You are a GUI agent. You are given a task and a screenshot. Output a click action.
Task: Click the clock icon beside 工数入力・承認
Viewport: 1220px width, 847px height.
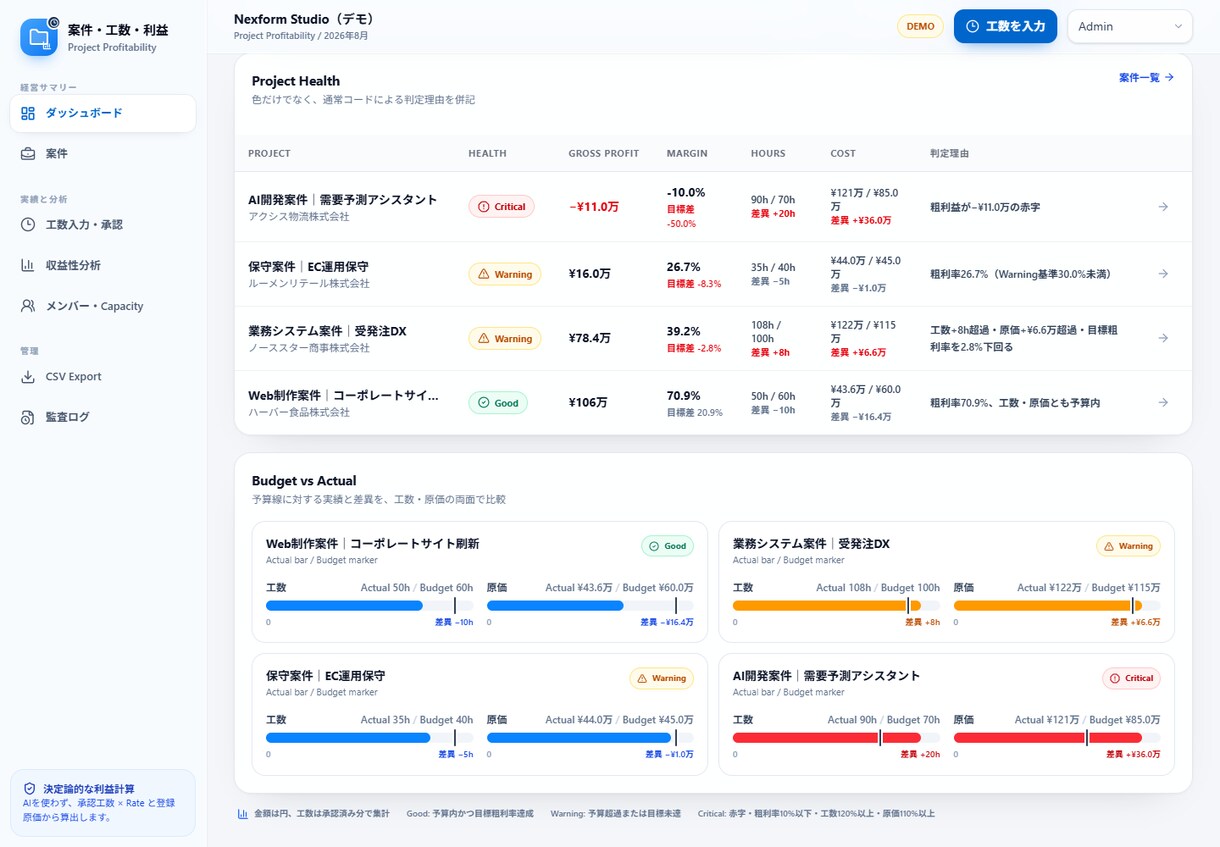pos(28,225)
